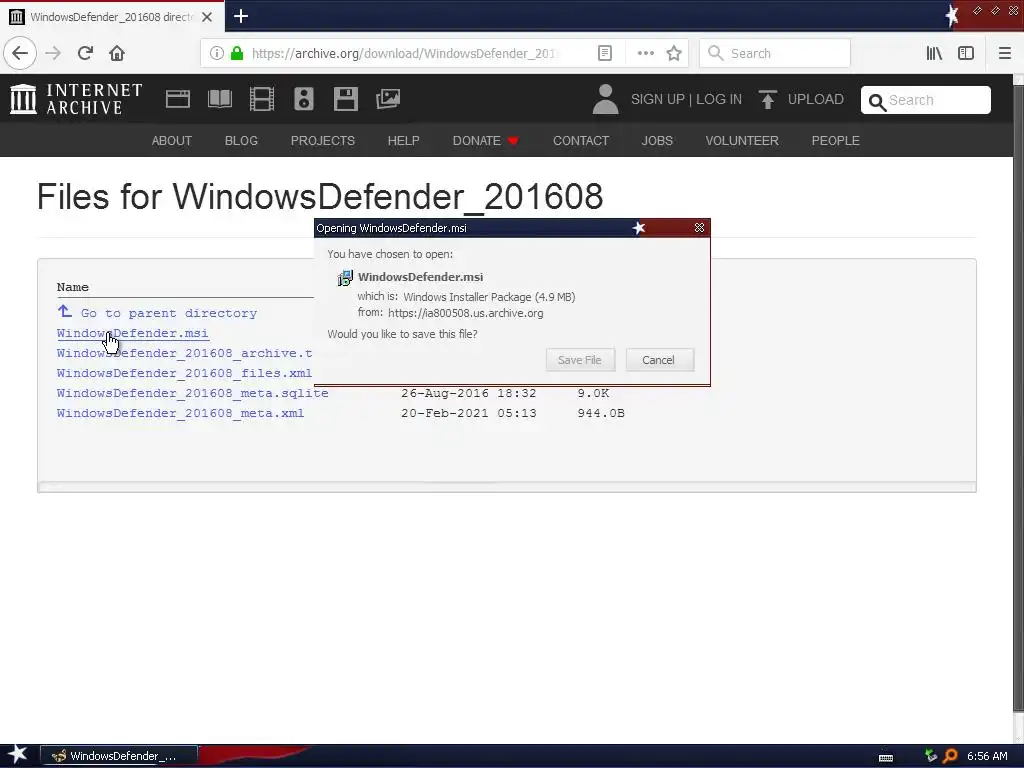
Task: Open the CONTACT menu item
Action: [581, 140]
